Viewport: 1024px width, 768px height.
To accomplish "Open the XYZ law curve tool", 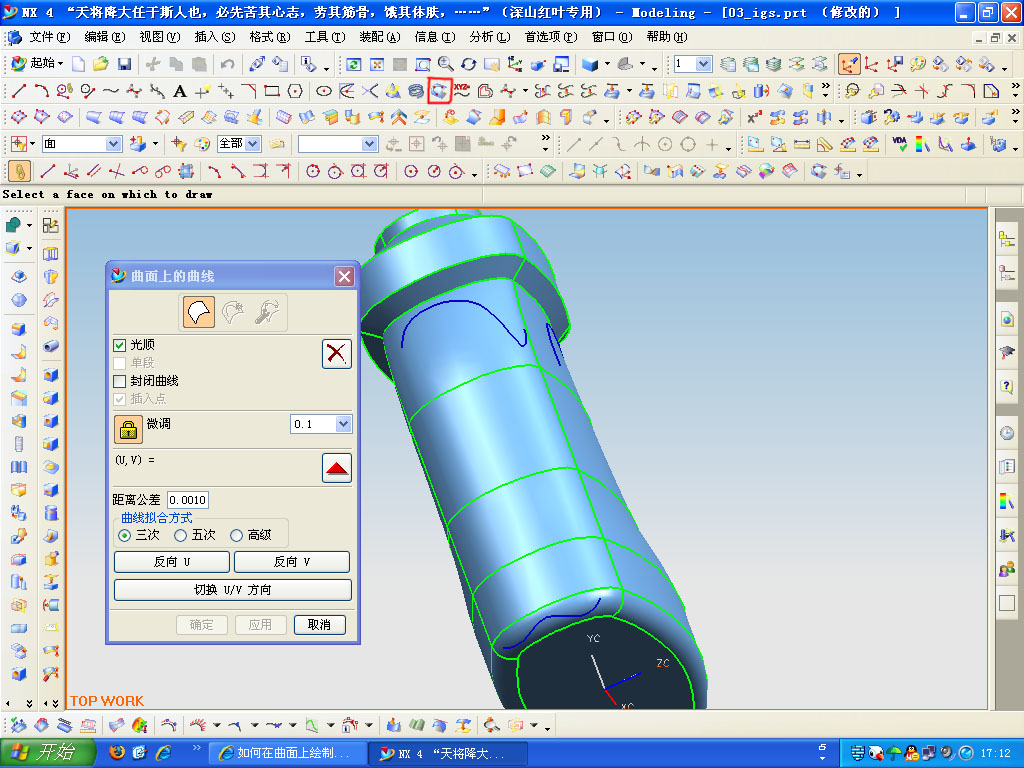I will (x=462, y=91).
